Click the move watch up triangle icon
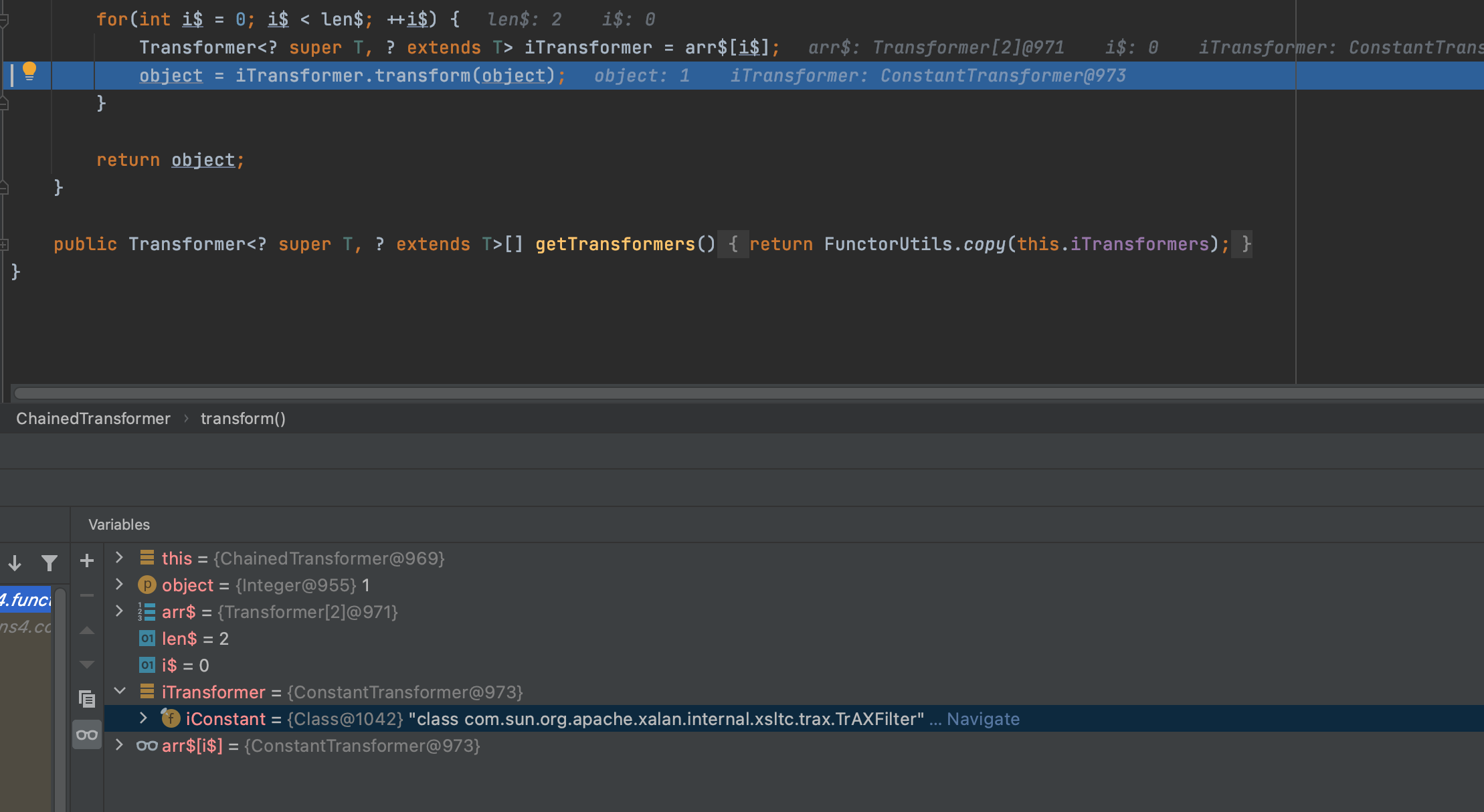Screen dimensions: 1484x812 (87, 630)
